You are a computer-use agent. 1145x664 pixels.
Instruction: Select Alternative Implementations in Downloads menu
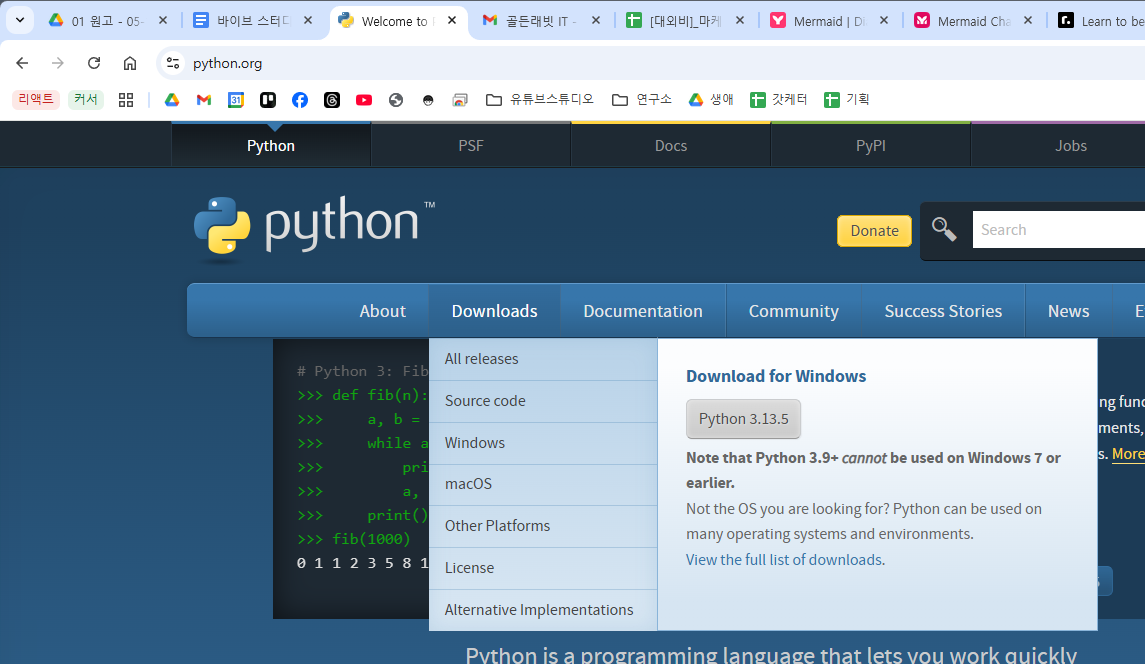tap(543, 610)
